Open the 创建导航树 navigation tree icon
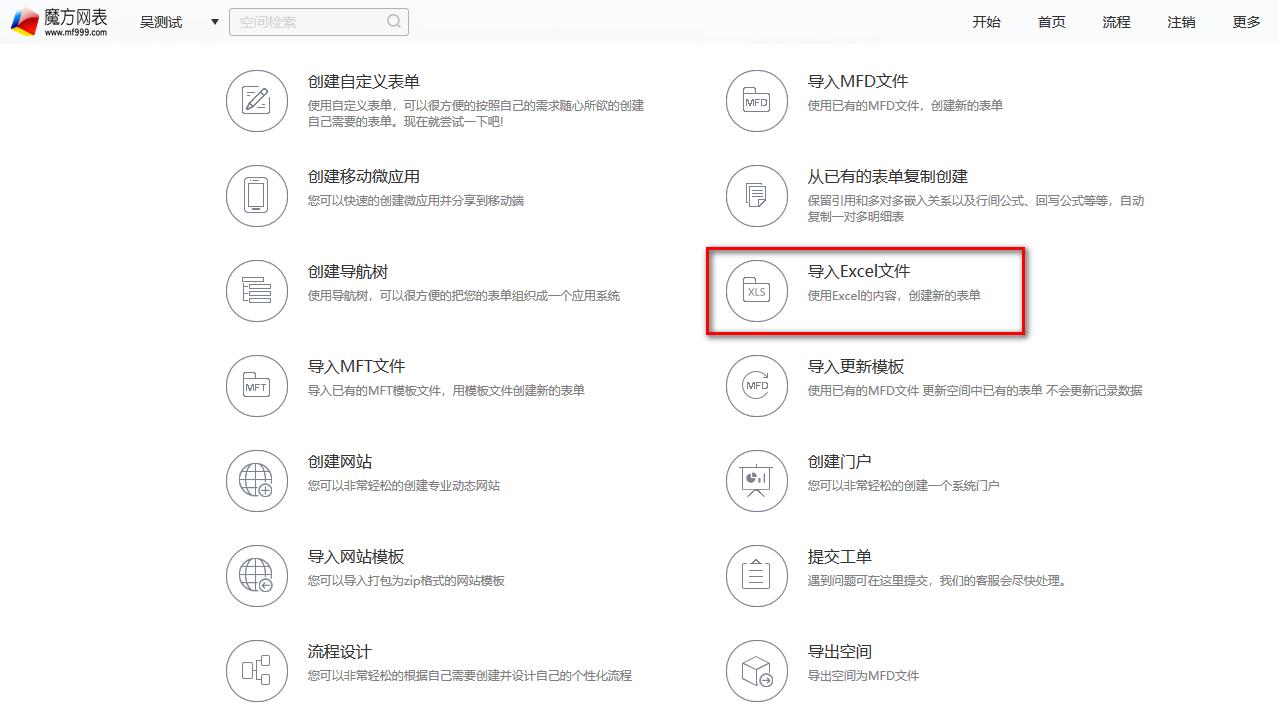This screenshot has height=718, width=1278. (x=257, y=291)
